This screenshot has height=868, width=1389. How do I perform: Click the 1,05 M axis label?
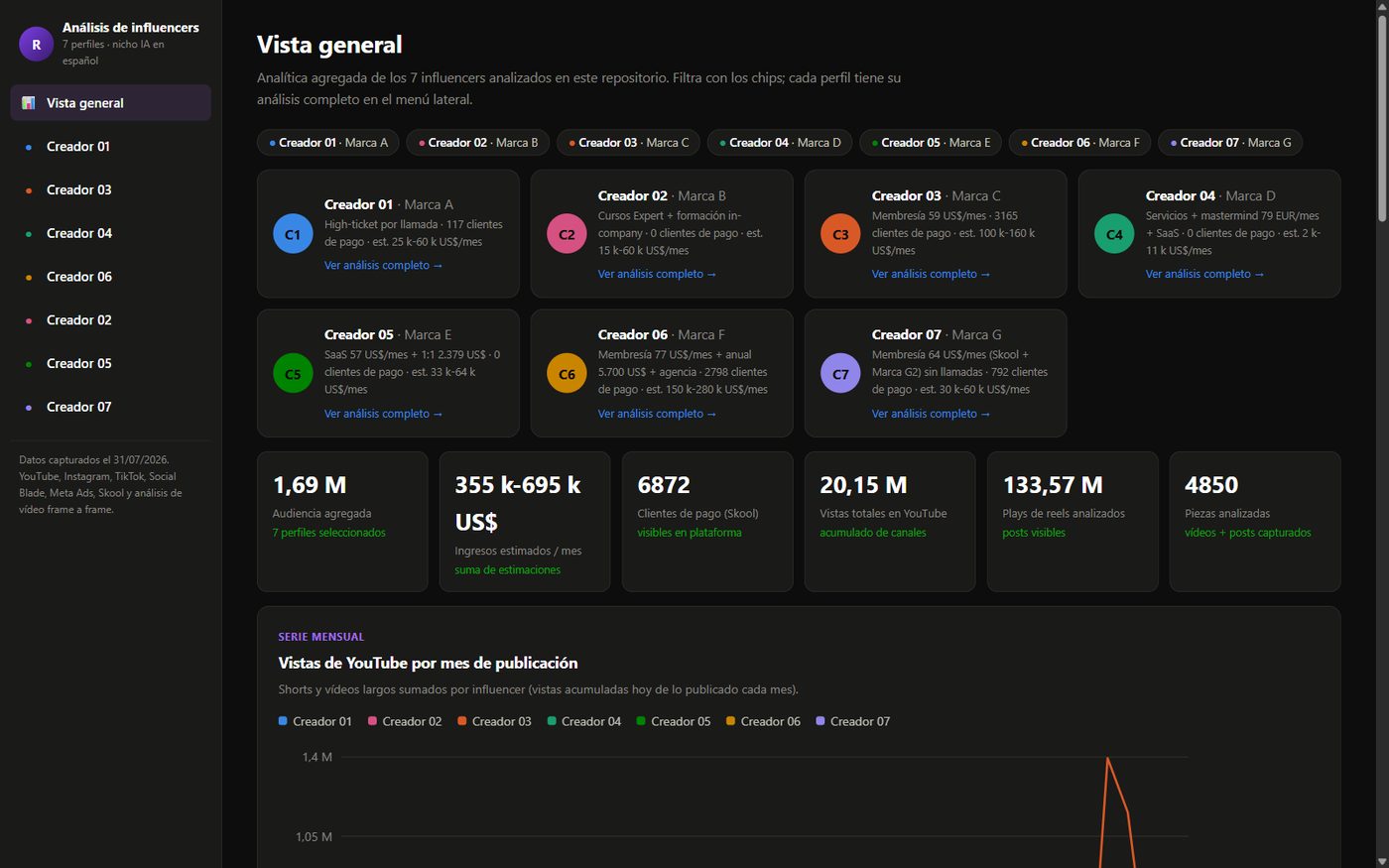[314, 837]
